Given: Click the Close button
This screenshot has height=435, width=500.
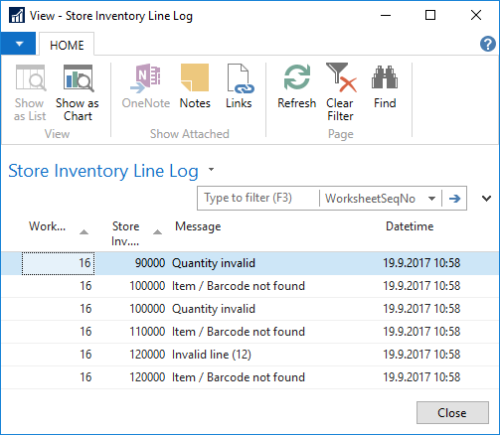Looking at the screenshot, I should point(452,413).
